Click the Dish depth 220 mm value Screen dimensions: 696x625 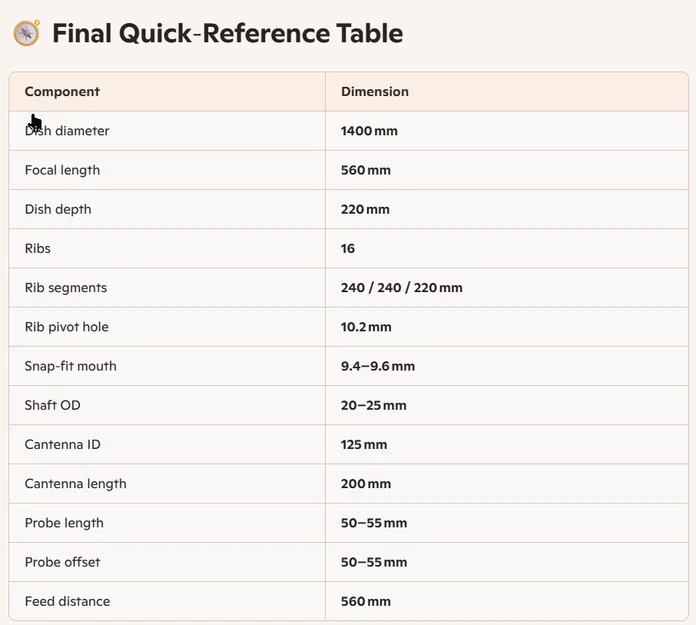365,209
